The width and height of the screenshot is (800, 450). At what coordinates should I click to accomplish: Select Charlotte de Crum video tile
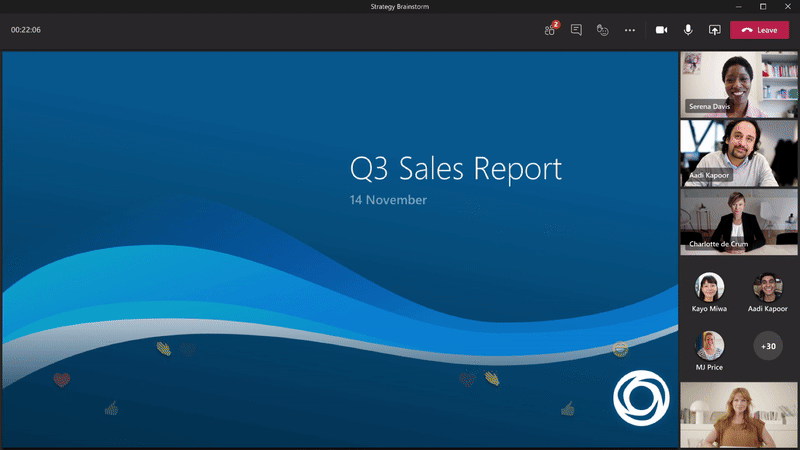(738, 222)
